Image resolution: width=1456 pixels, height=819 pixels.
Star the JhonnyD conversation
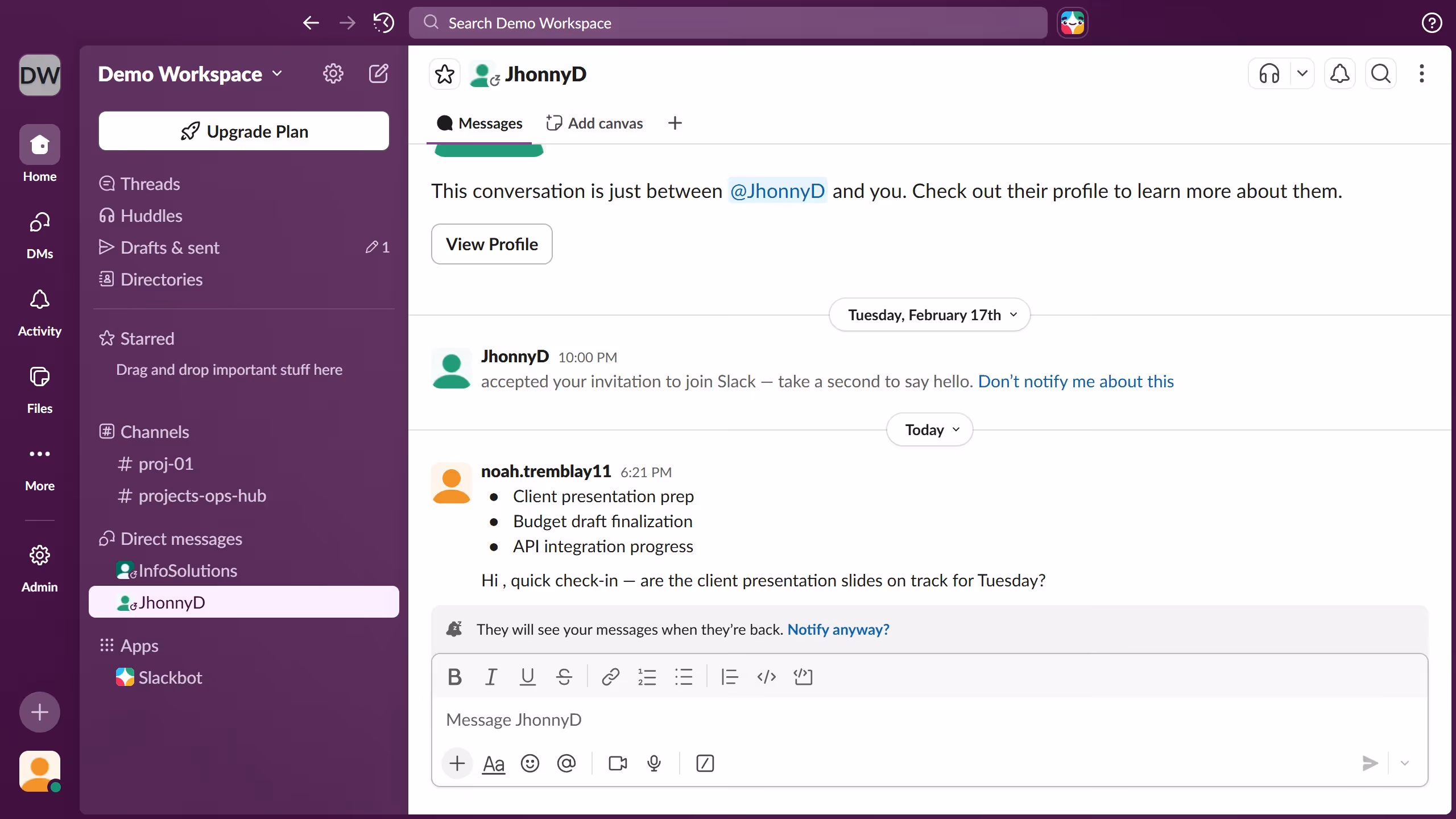coord(444,74)
